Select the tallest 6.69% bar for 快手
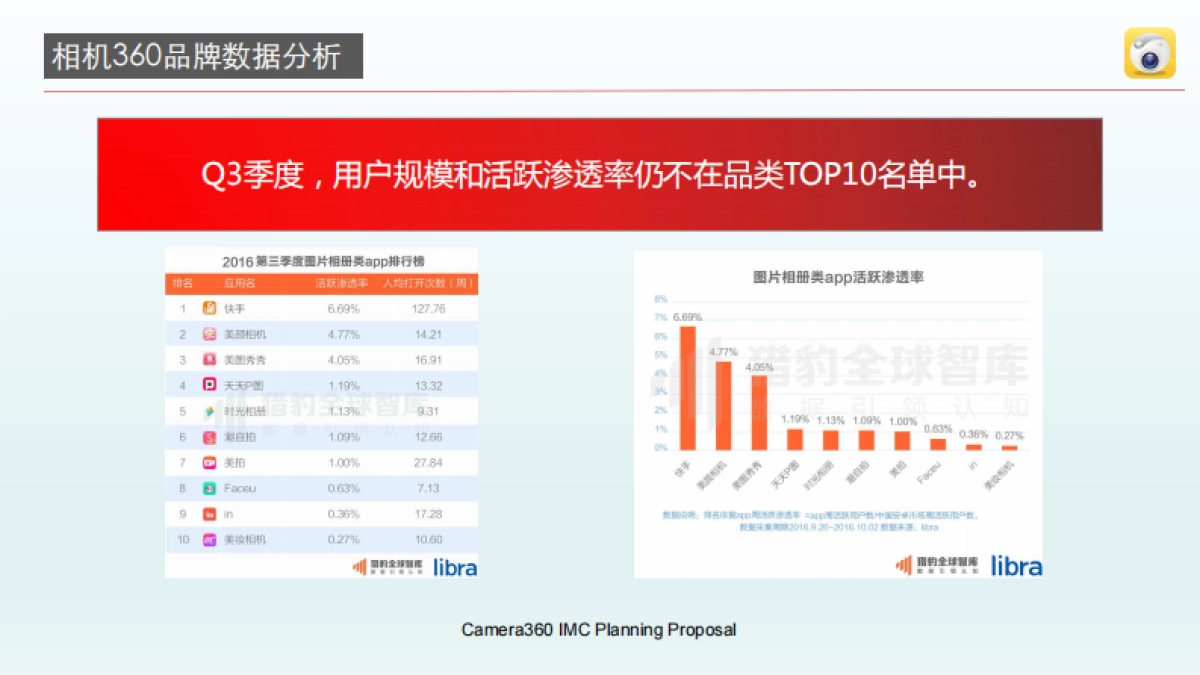The width and height of the screenshot is (1200, 675). click(x=688, y=388)
